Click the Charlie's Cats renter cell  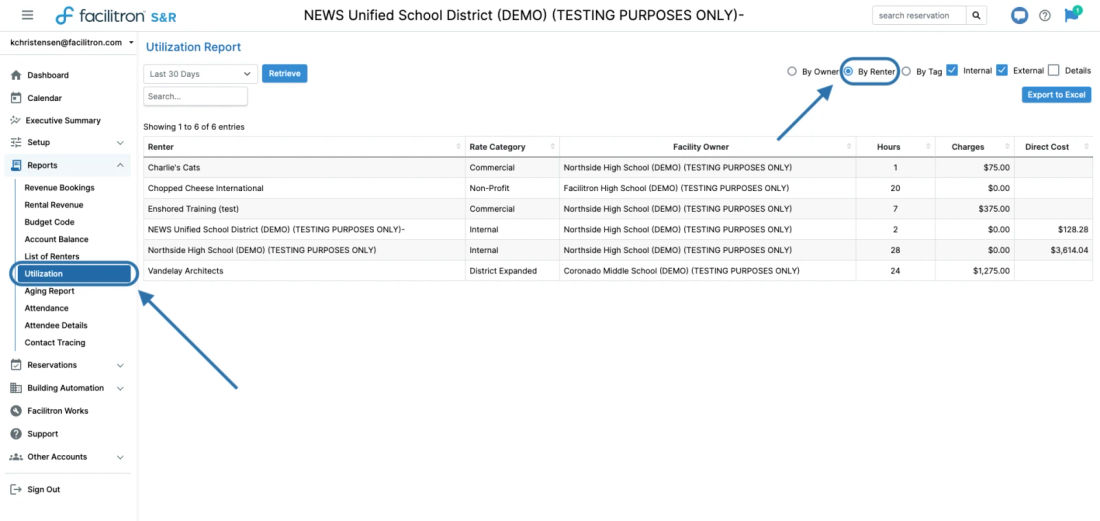click(x=304, y=168)
